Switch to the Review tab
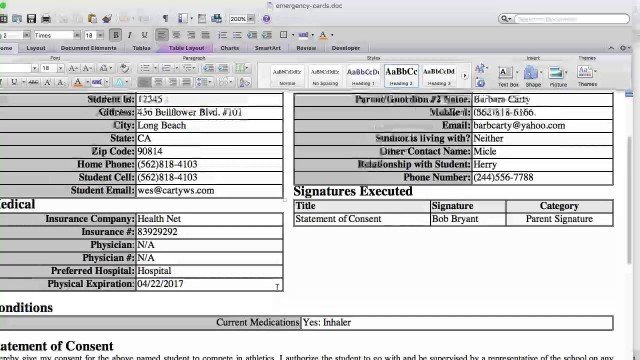This screenshot has width=640, height=360. [306, 48]
